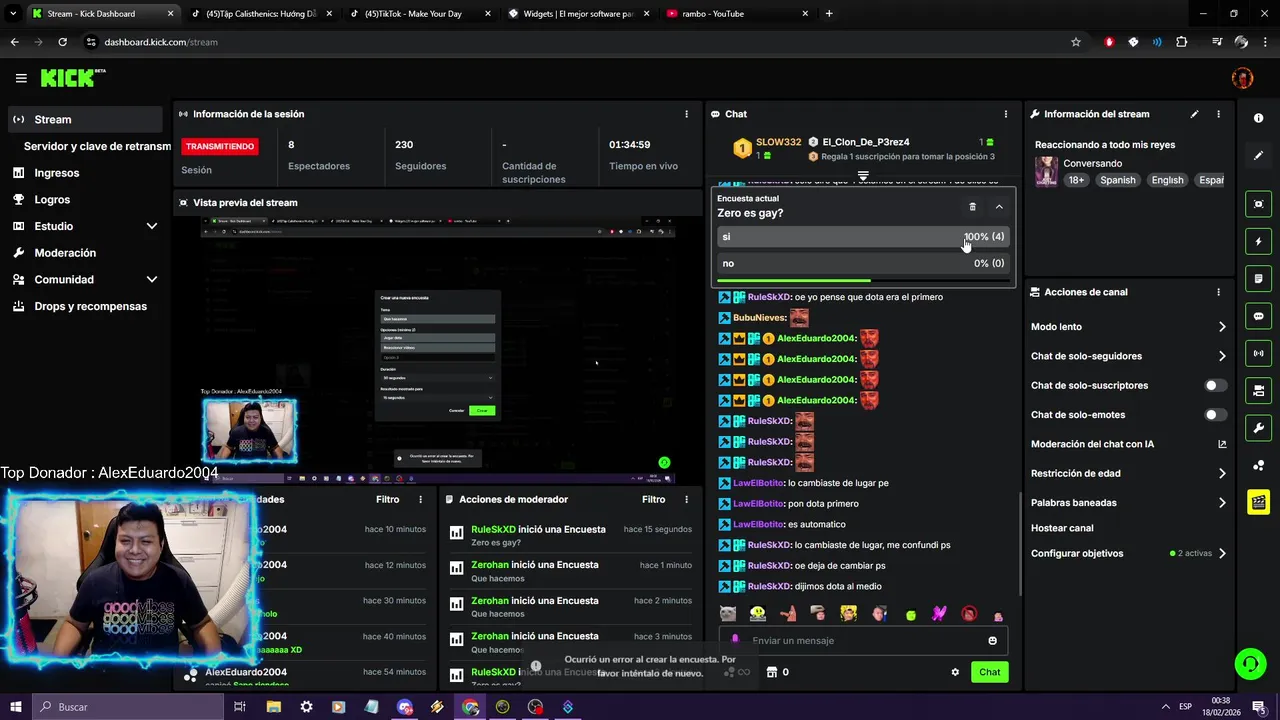
Task: Expand the Estudio sidebar section
Action: point(152,226)
